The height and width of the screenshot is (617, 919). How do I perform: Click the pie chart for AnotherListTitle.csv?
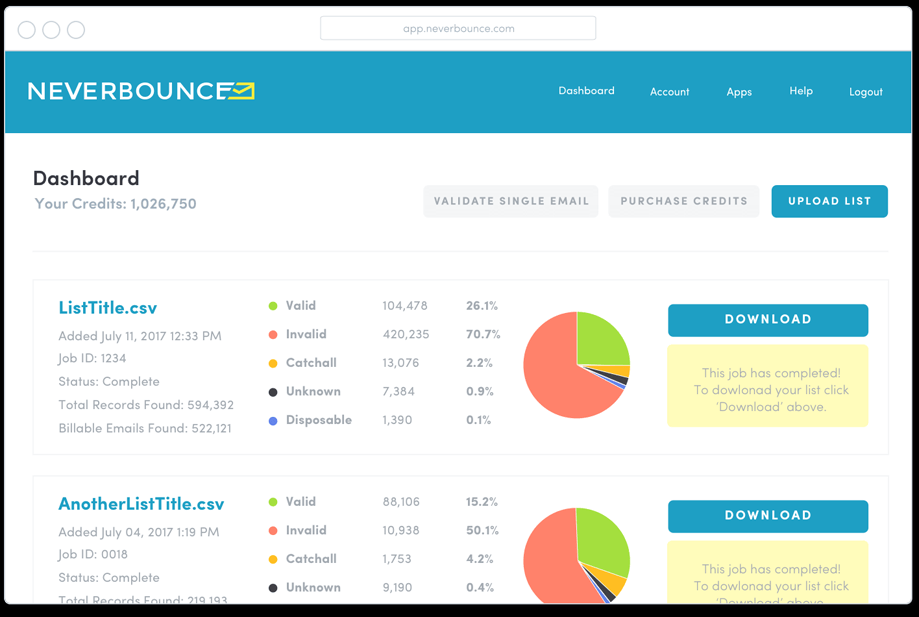(577, 555)
